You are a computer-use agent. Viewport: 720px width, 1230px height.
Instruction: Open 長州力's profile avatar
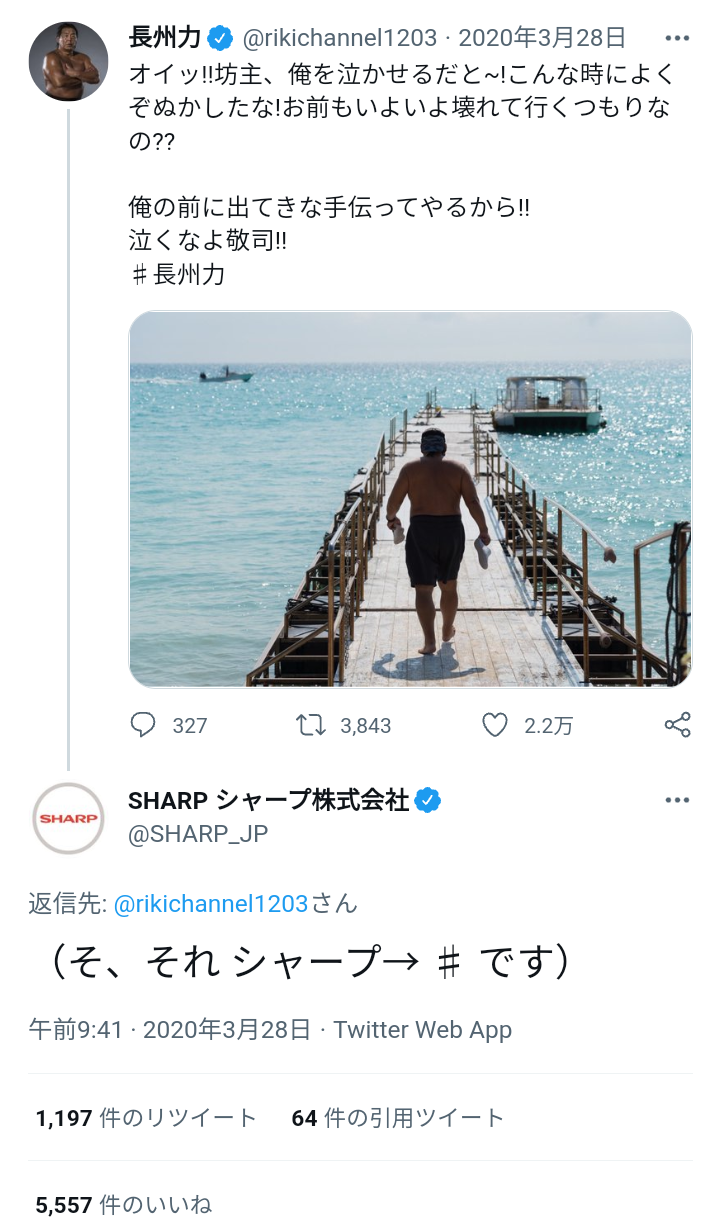[68, 61]
